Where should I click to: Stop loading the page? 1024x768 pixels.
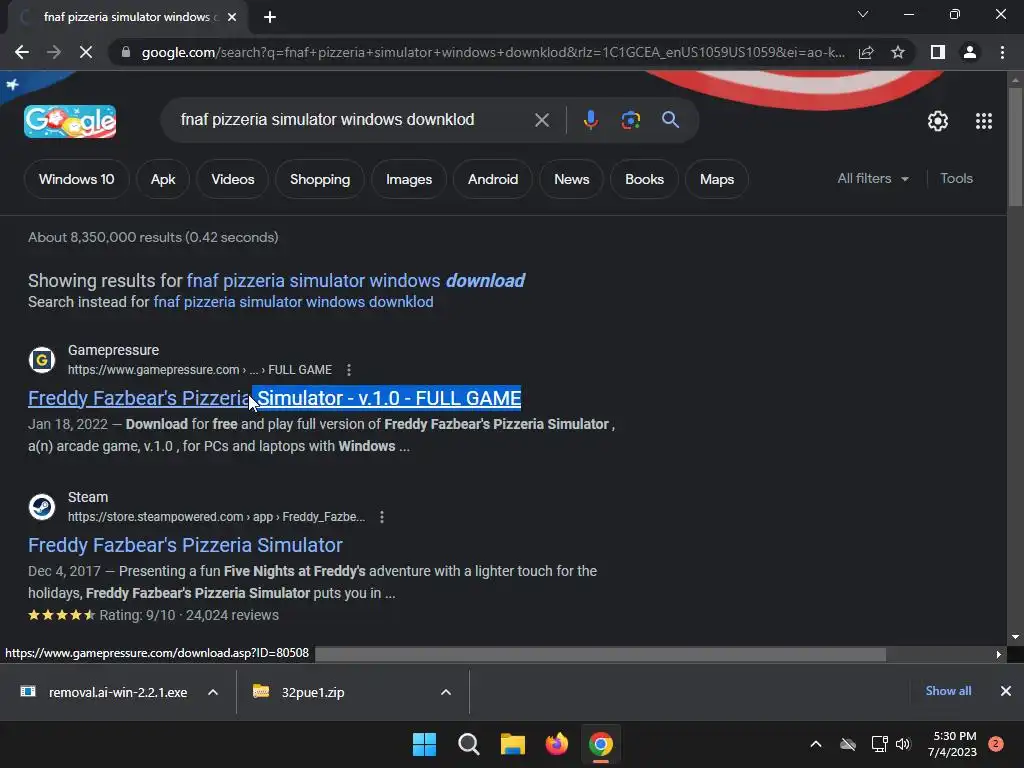[x=86, y=52]
